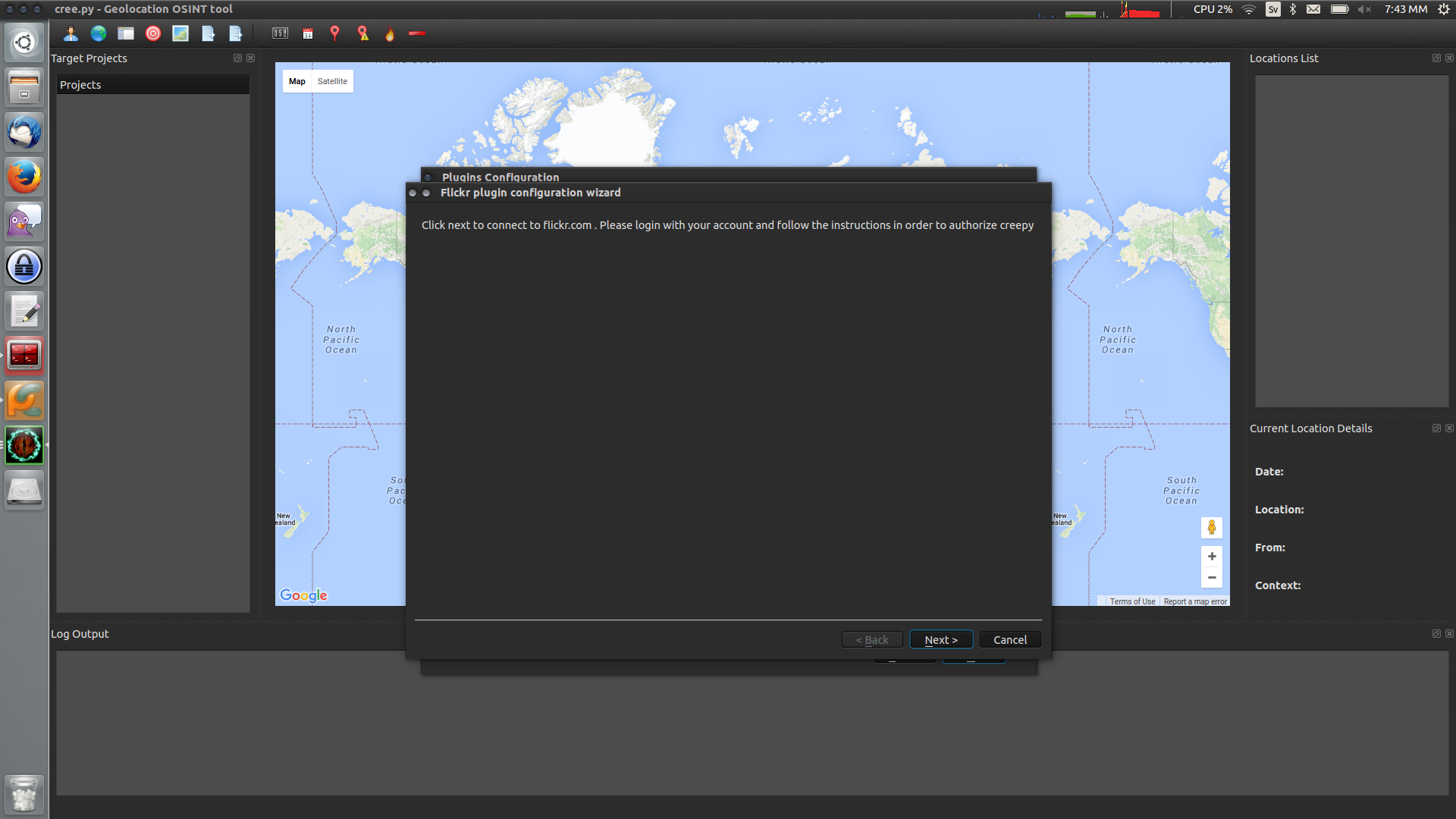Click the CPU 2% system monitor indicator
The image size is (1456, 819).
tap(1213, 9)
